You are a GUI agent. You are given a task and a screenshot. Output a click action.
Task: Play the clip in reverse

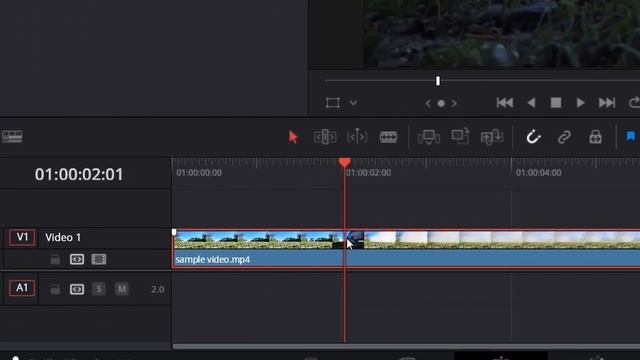point(531,103)
